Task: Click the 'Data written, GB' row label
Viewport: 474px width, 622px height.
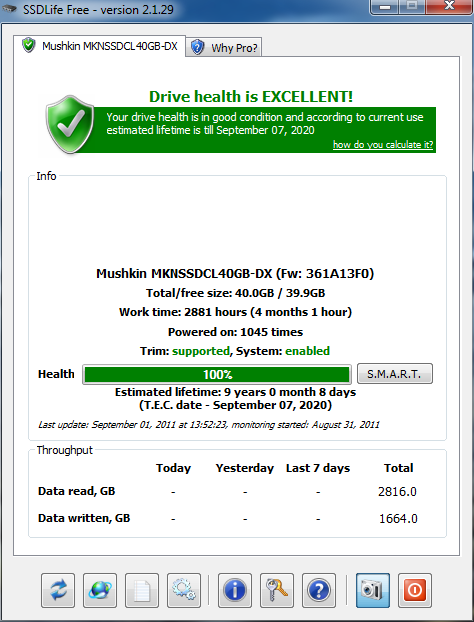Action: point(84,518)
